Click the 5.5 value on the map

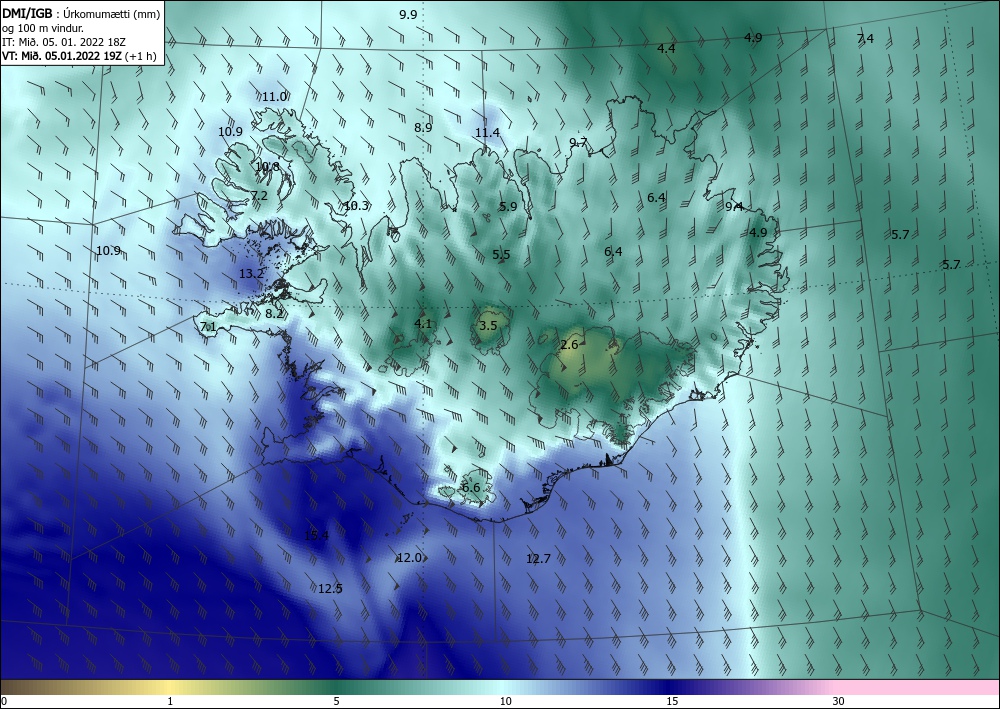tap(501, 254)
